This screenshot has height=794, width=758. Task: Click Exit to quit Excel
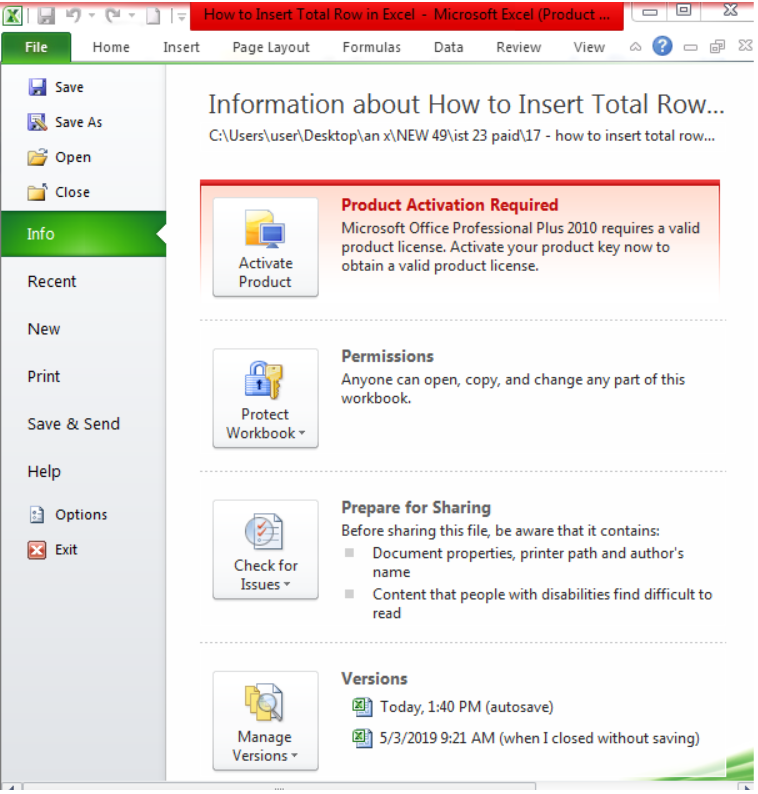pos(53,550)
